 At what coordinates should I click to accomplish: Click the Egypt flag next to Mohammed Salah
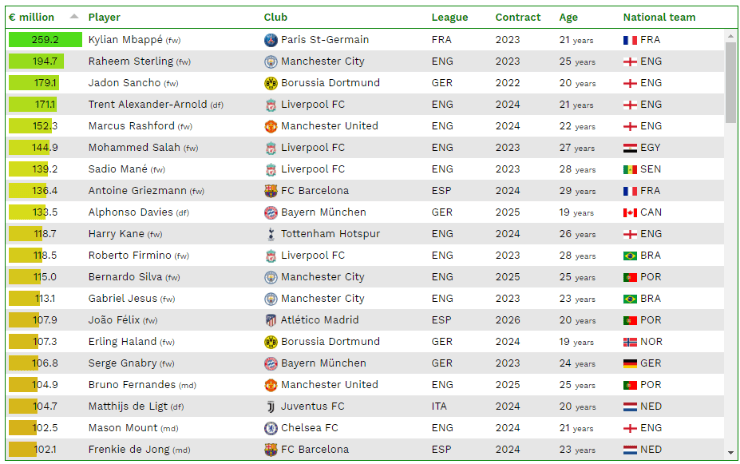[630, 148]
